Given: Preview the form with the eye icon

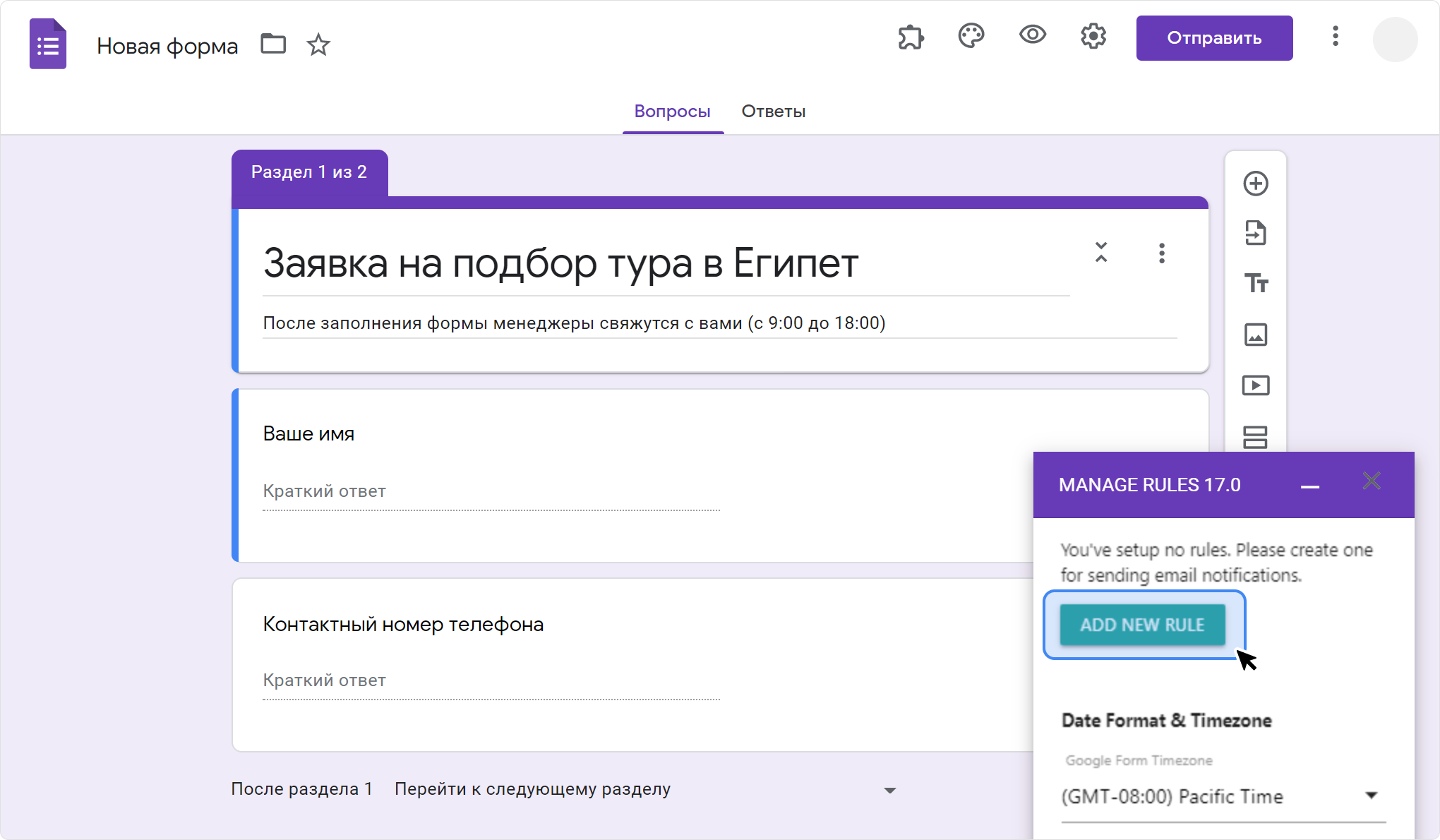Looking at the screenshot, I should [x=1032, y=35].
